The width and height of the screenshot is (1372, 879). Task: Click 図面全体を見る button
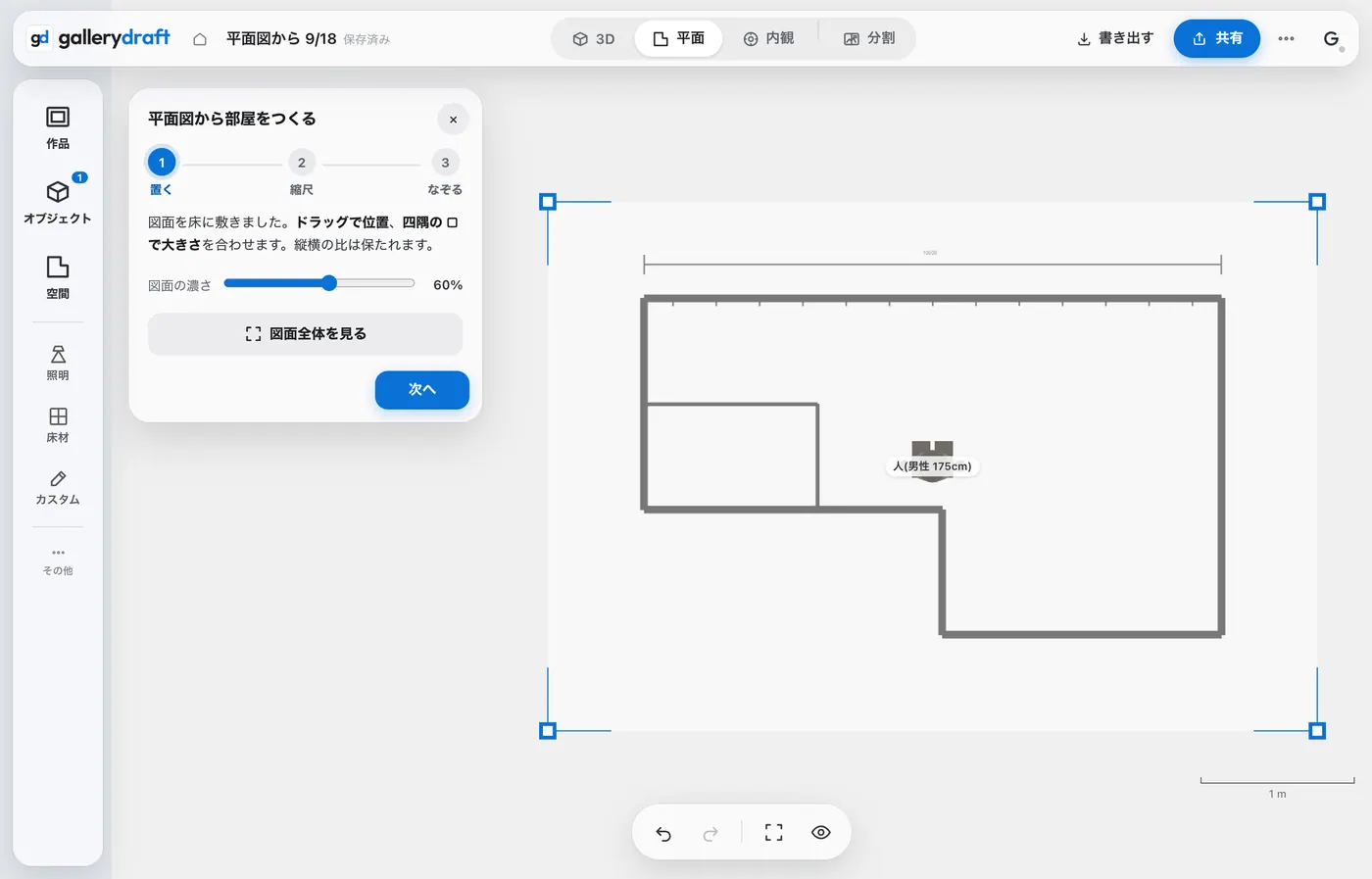pyautogui.click(x=305, y=334)
